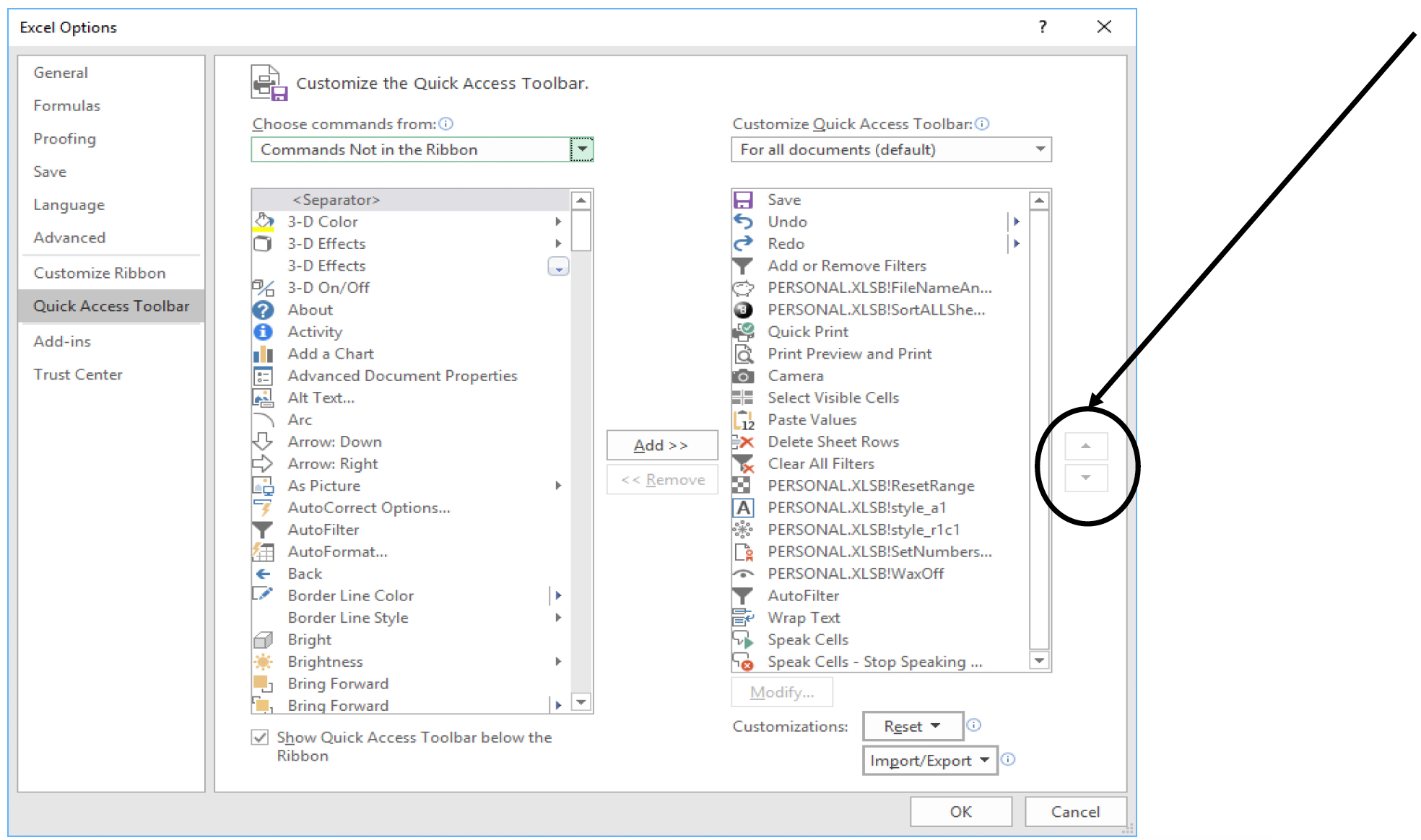This screenshot has height=840, width=1421.
Task: Click the toolbar list scroll-down arrow
Action: (1039, 661)
